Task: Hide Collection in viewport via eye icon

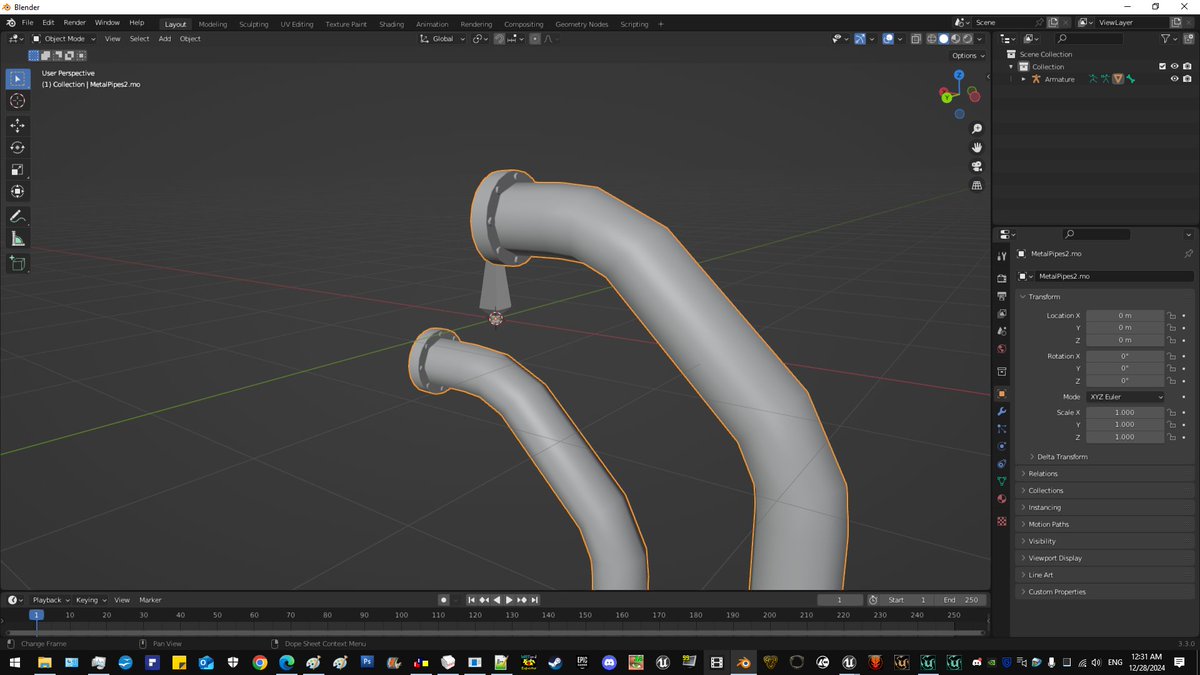Action: (1174, 66)
